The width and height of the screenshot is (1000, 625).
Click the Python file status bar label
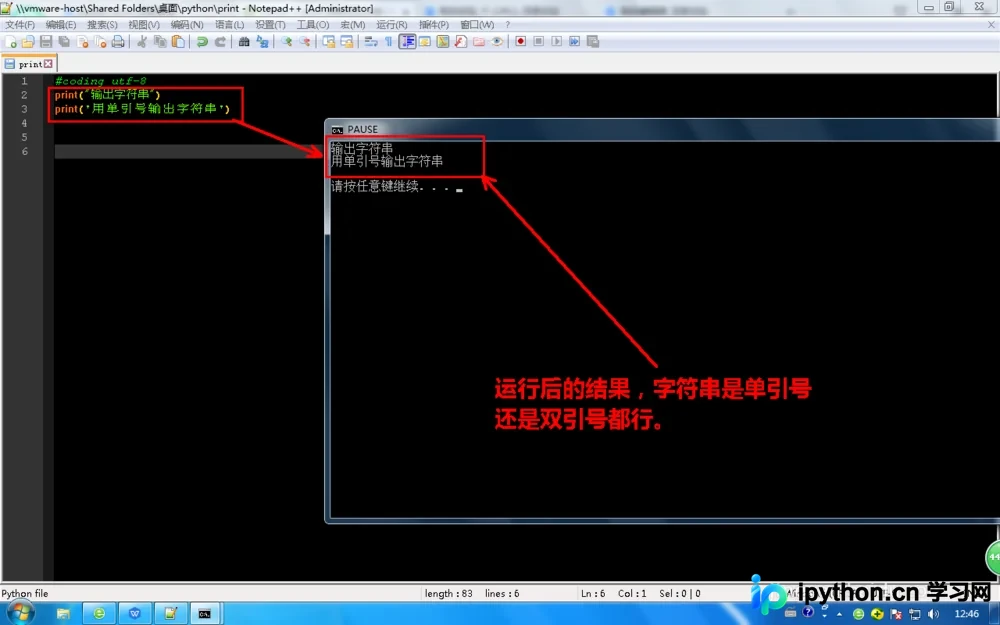25,593
